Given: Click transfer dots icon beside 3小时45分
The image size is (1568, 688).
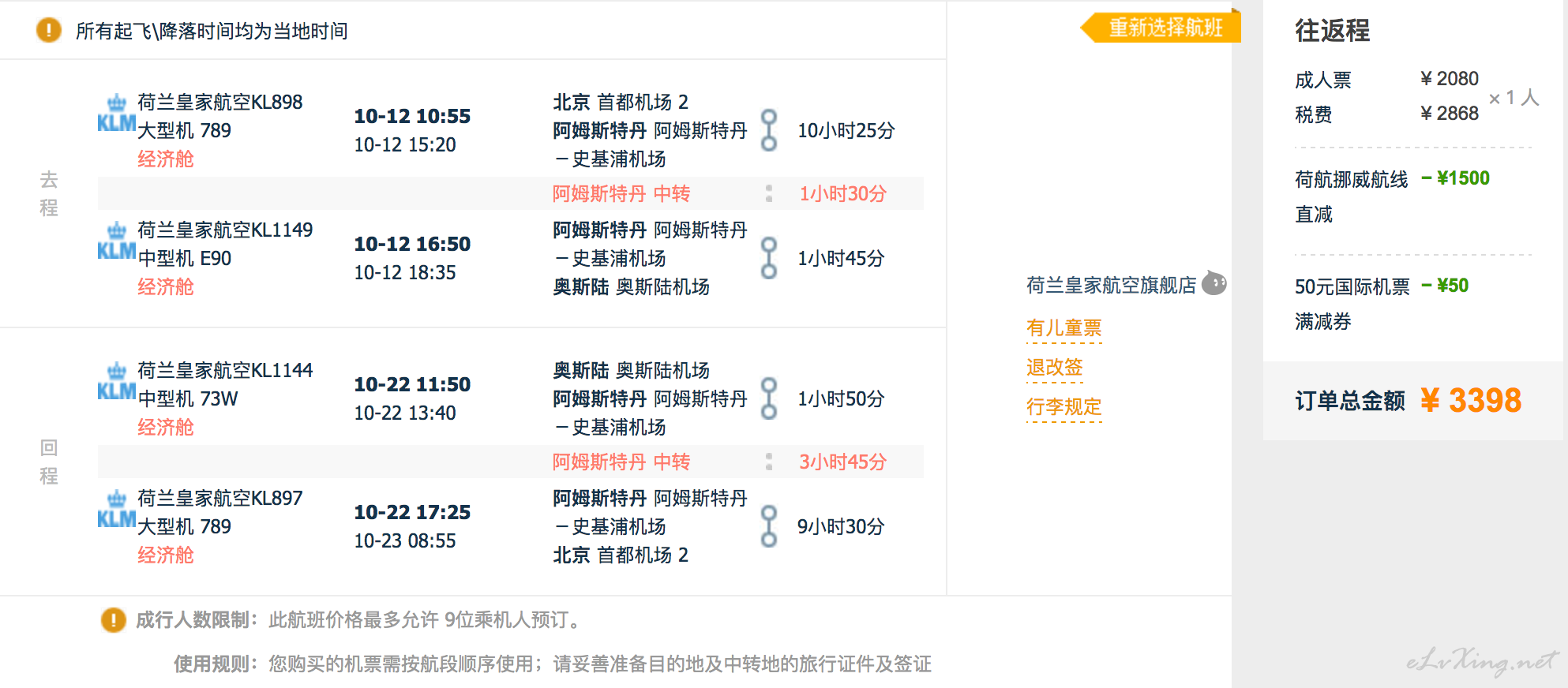Looking at the screenshot, I should (769, 462).
